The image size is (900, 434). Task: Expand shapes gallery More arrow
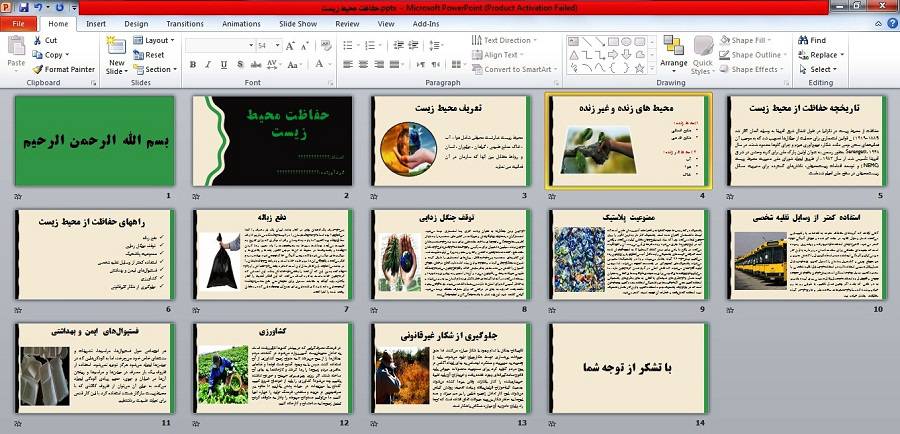click(652, 68)
